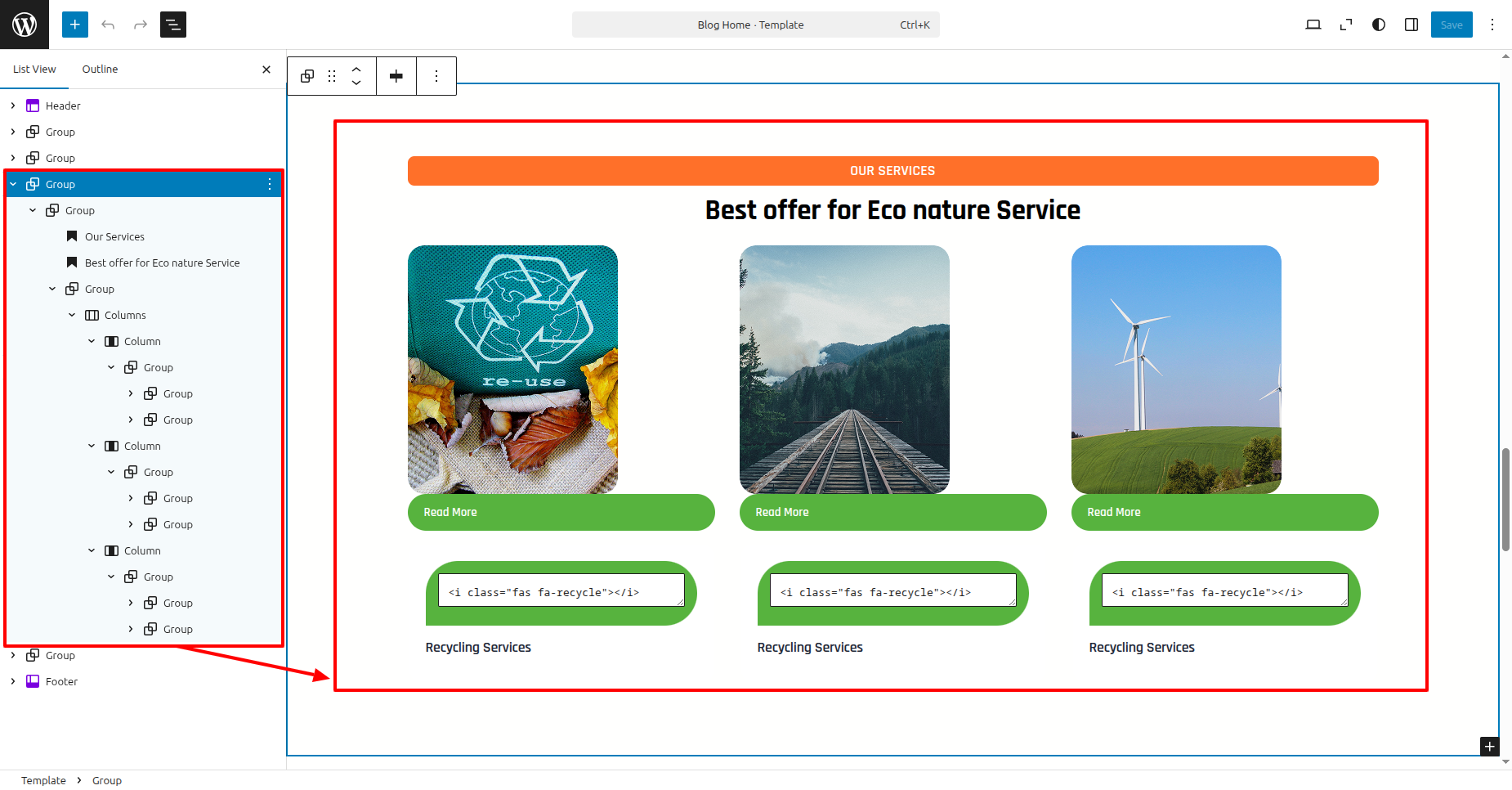
Task: Toggle the List View document overview button
Action: click(173, 25)
